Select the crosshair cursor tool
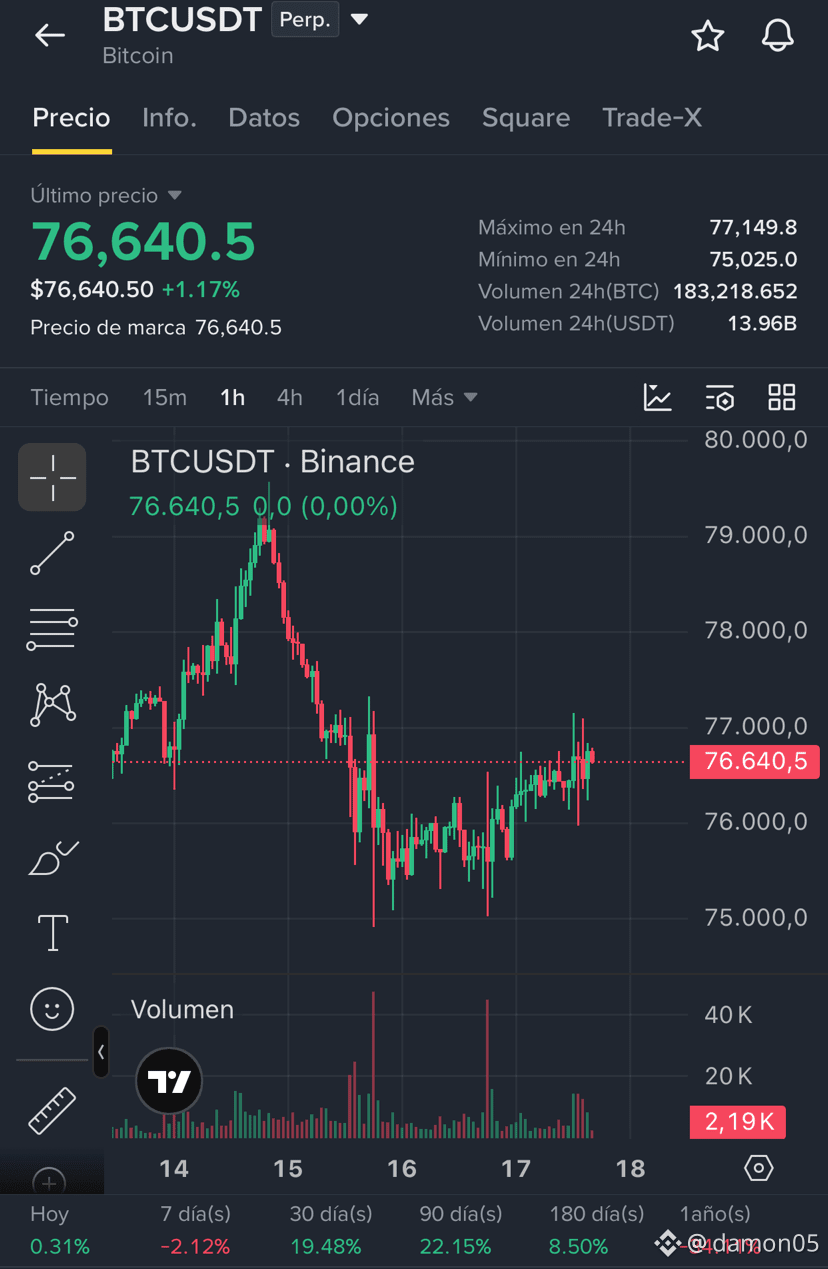Viewport: 828px width, 1269px height. (52, 477)
